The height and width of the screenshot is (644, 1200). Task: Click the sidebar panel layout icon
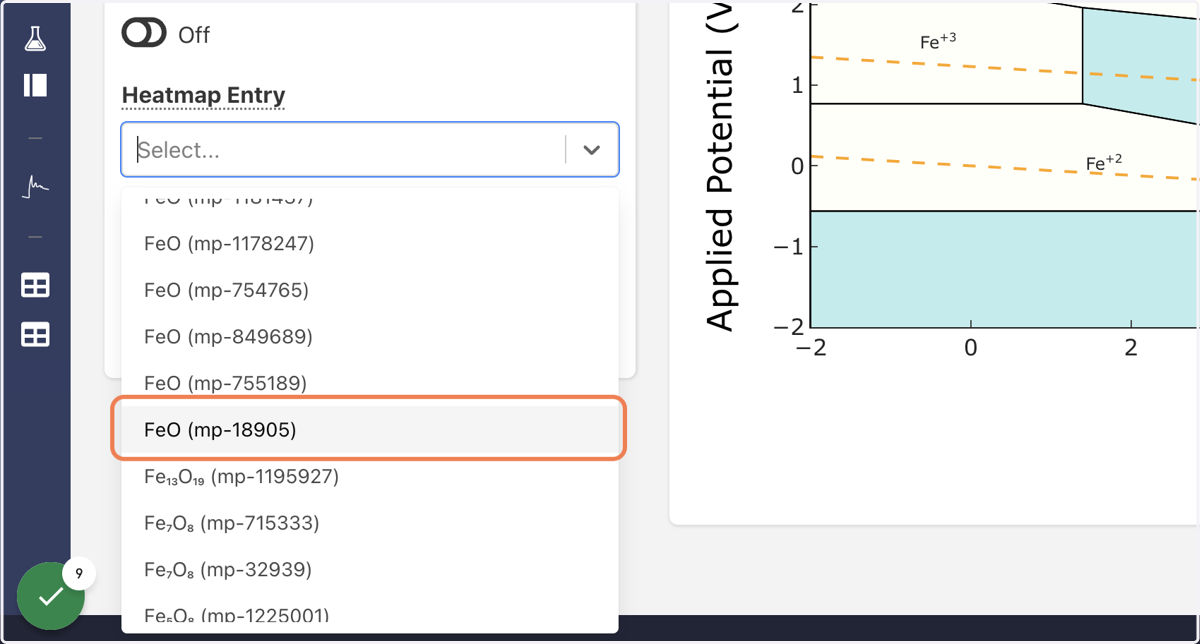tap(35, 85)
